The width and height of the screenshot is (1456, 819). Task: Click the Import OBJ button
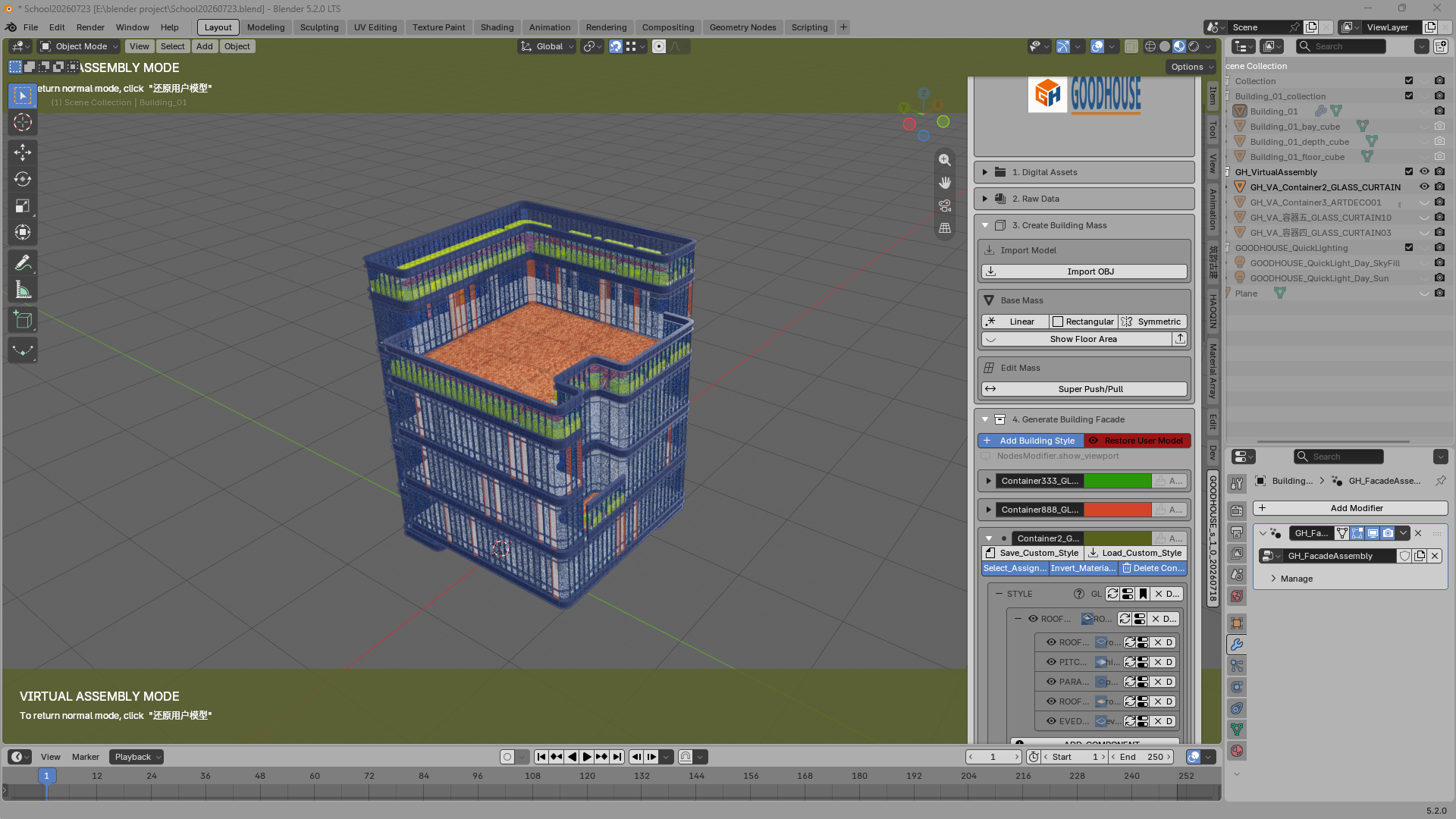coord(1084,271)
